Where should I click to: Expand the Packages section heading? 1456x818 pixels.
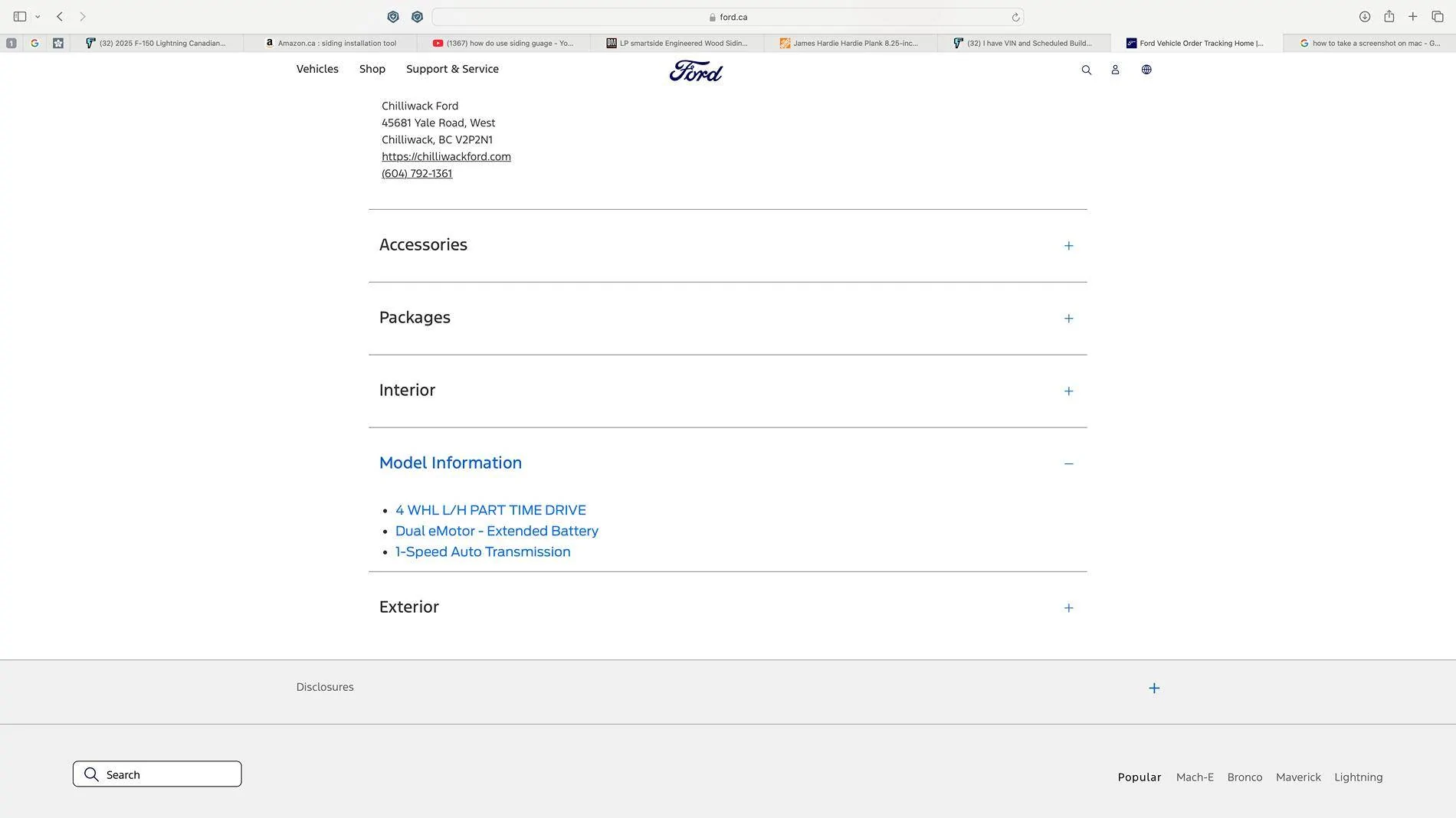click(x=415, y=318)
